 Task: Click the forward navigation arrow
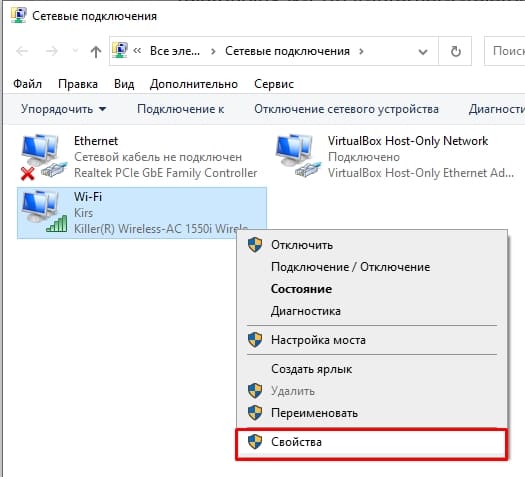tap(52, 51)
